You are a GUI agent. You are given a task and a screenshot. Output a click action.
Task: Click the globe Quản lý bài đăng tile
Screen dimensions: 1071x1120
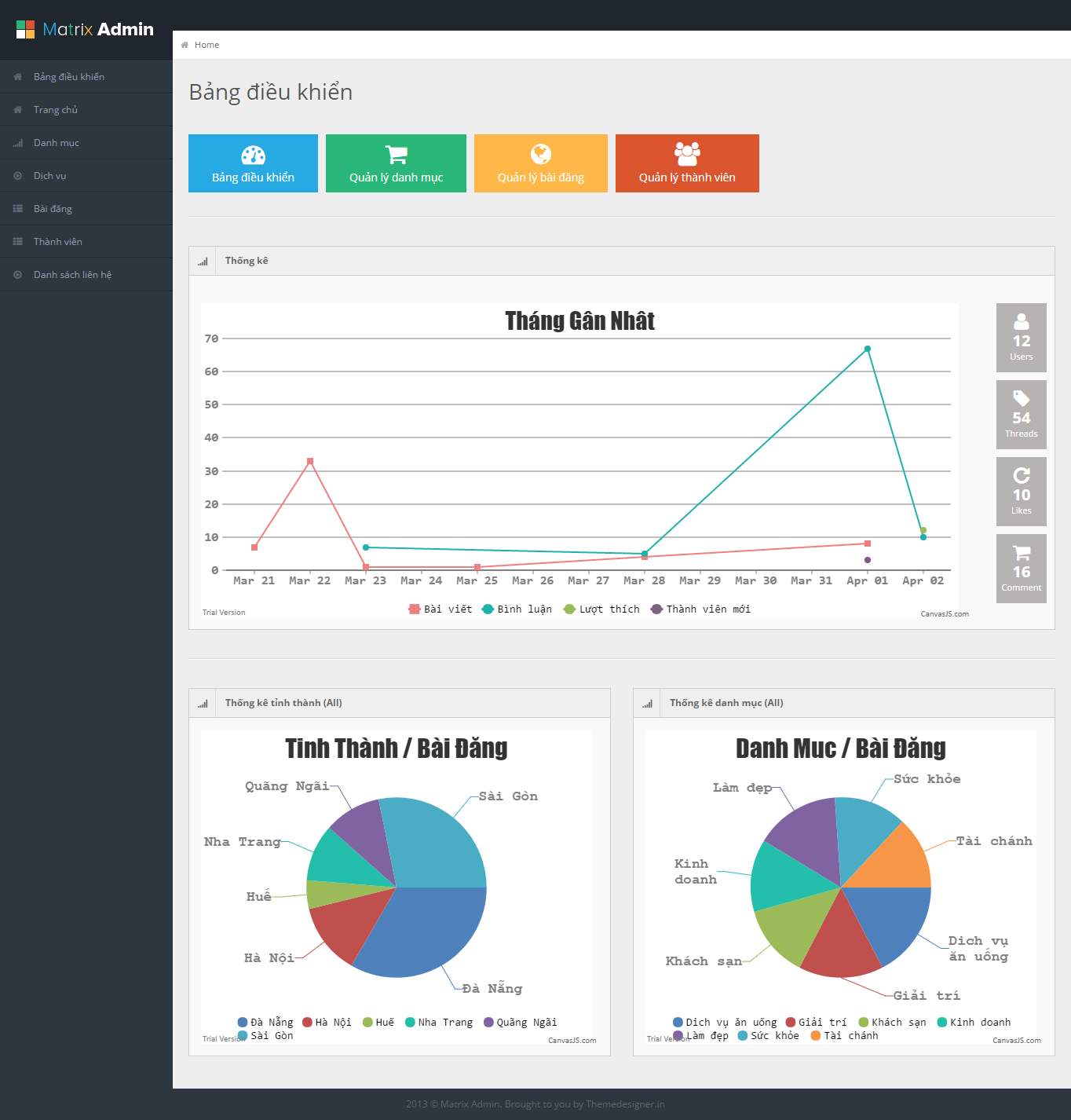pos(541,163)
